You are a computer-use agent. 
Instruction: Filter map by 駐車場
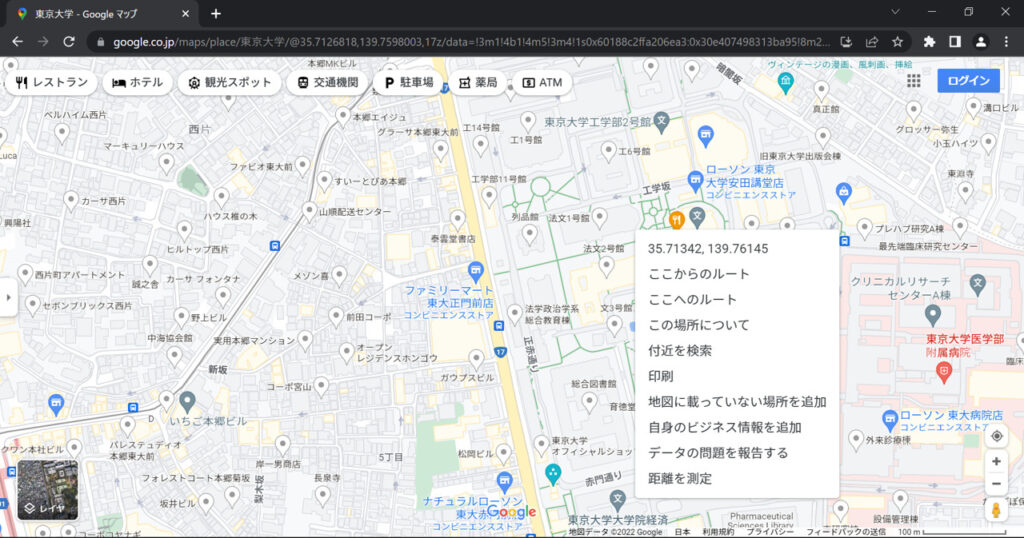pyautogui.click(x=408, y=82)
